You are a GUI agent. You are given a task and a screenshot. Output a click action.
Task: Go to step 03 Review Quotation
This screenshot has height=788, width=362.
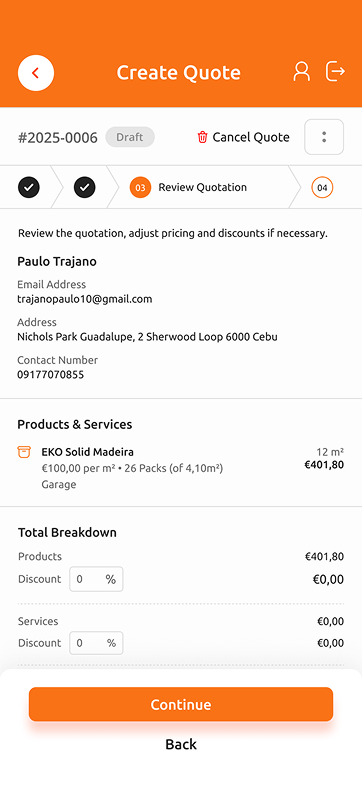point(189,187)
